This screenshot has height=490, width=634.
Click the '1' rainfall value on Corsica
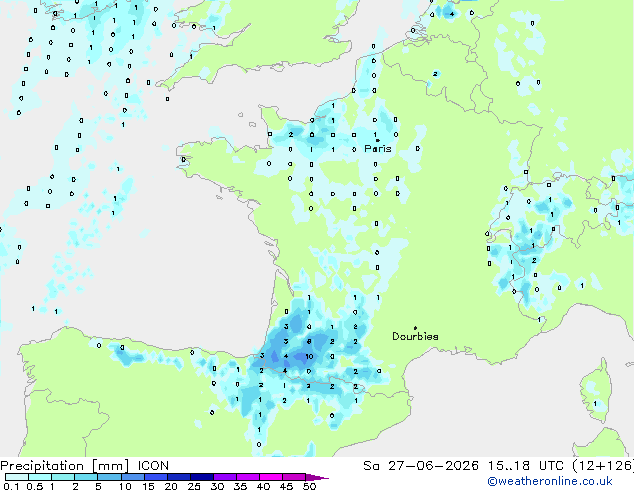595,403
